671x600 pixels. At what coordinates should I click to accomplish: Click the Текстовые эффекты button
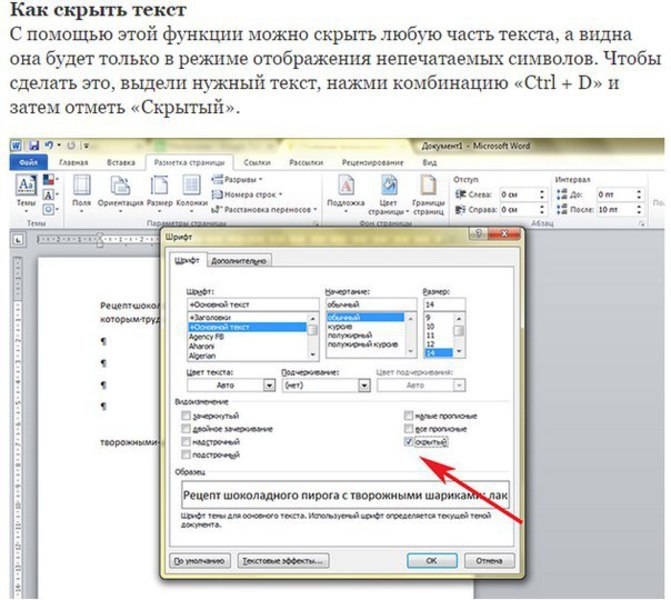283,560
